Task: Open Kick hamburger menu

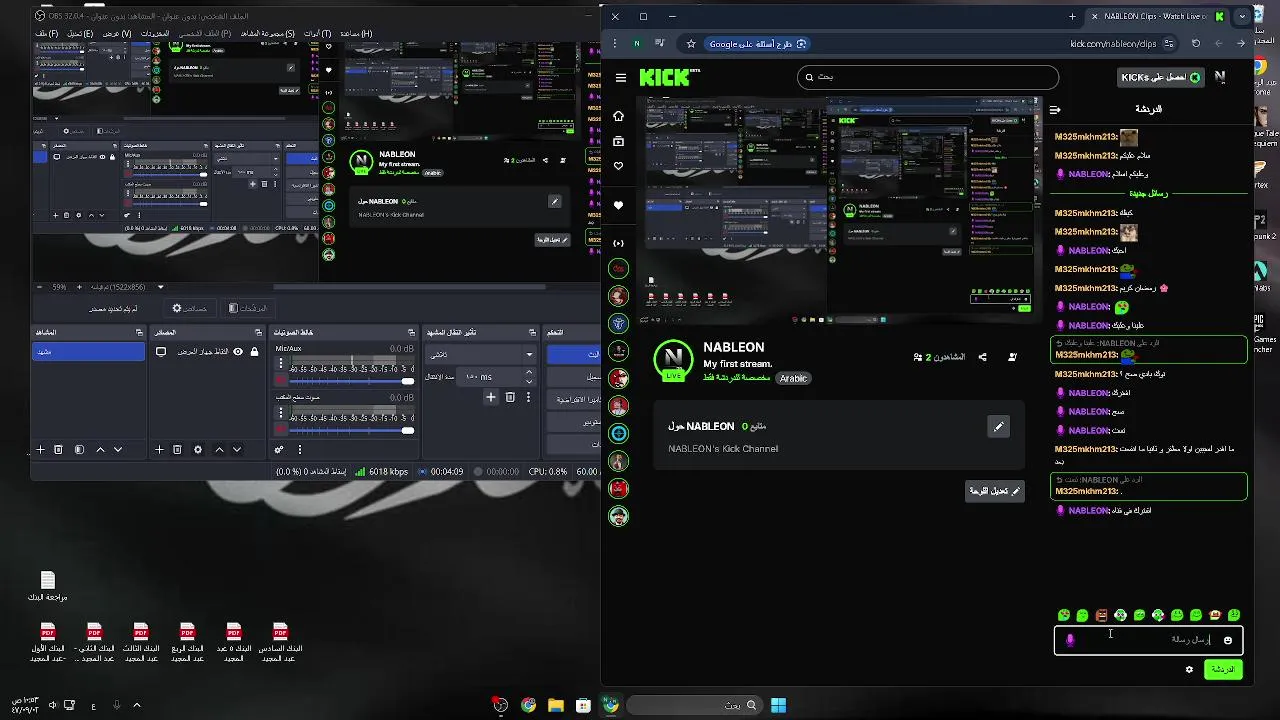Action: (x=621, y=77)
